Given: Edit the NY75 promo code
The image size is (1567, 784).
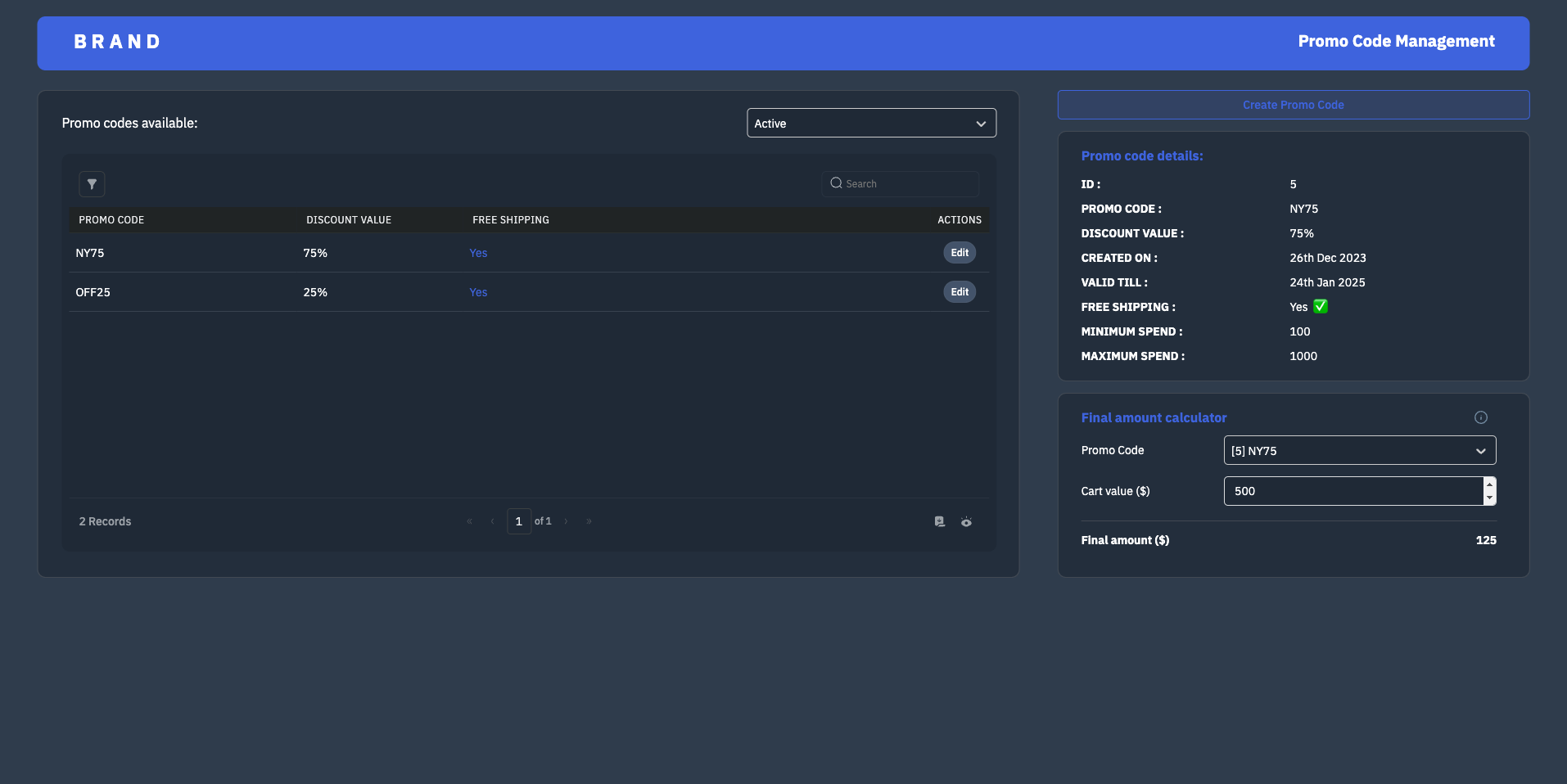Looking at the screenshot, I should point(959,253).
